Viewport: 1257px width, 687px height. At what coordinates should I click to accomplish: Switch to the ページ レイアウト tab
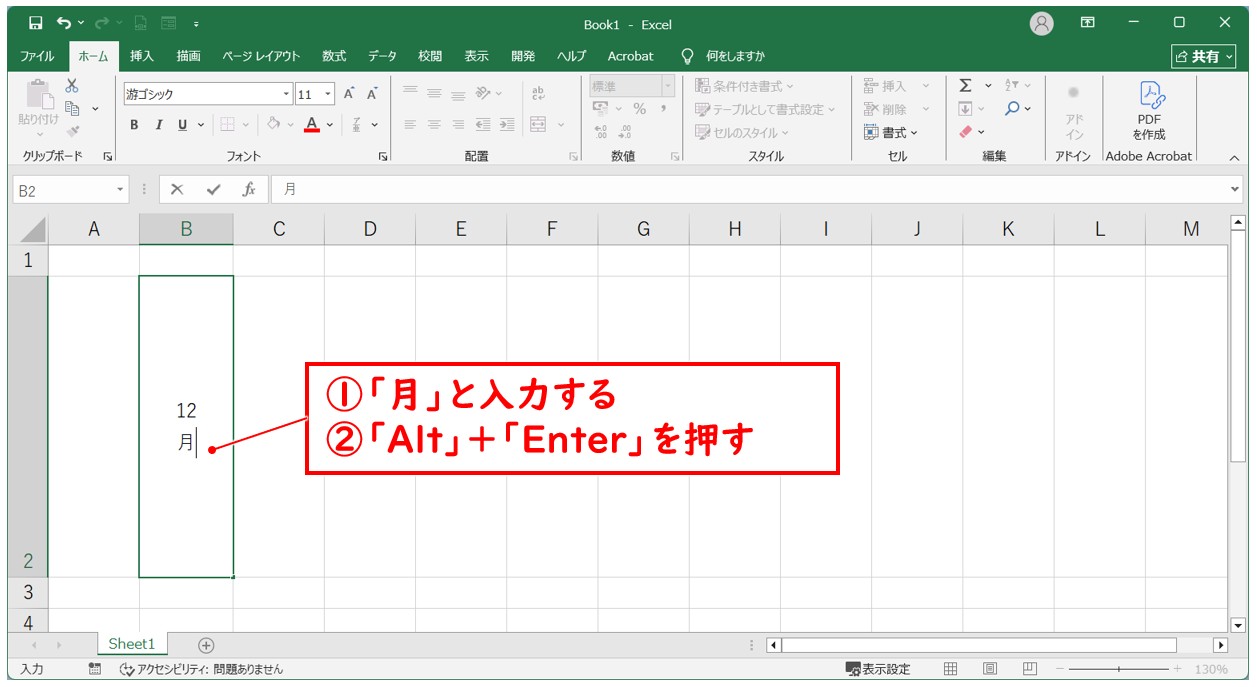(261, 56)
